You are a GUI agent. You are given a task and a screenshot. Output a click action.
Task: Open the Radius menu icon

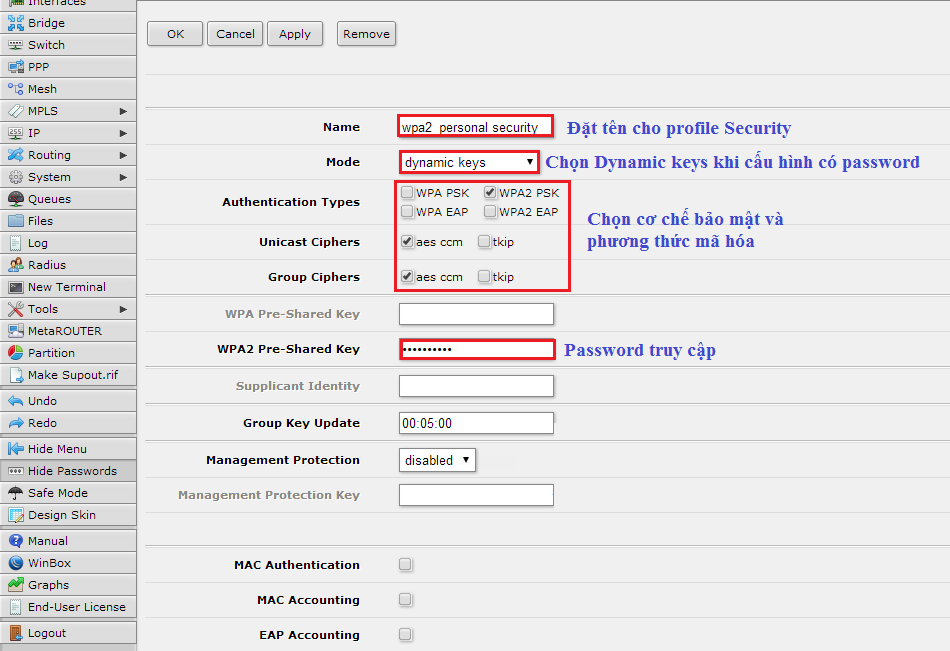point(15,265)
